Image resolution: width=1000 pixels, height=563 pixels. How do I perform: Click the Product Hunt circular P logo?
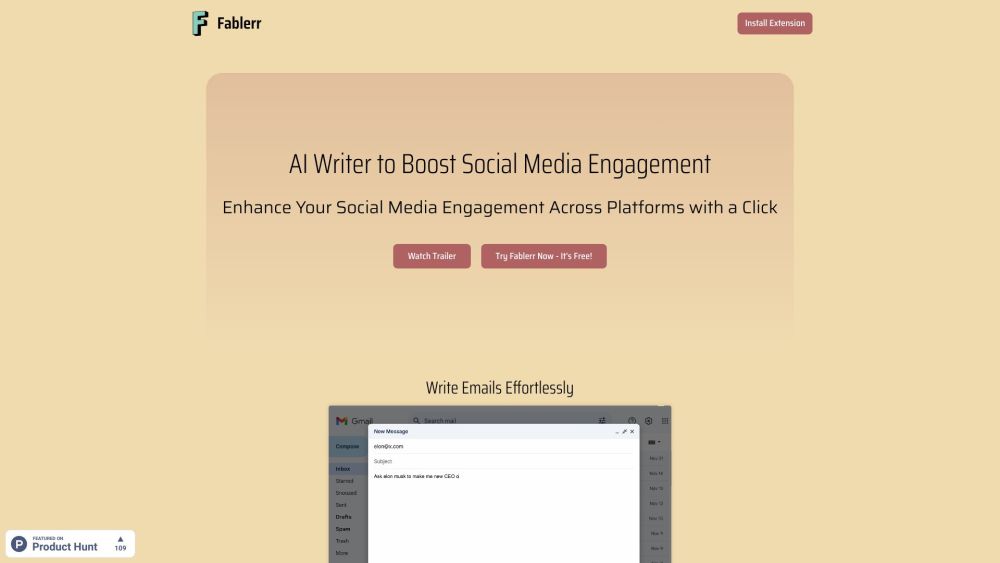[x=19, y=543]
